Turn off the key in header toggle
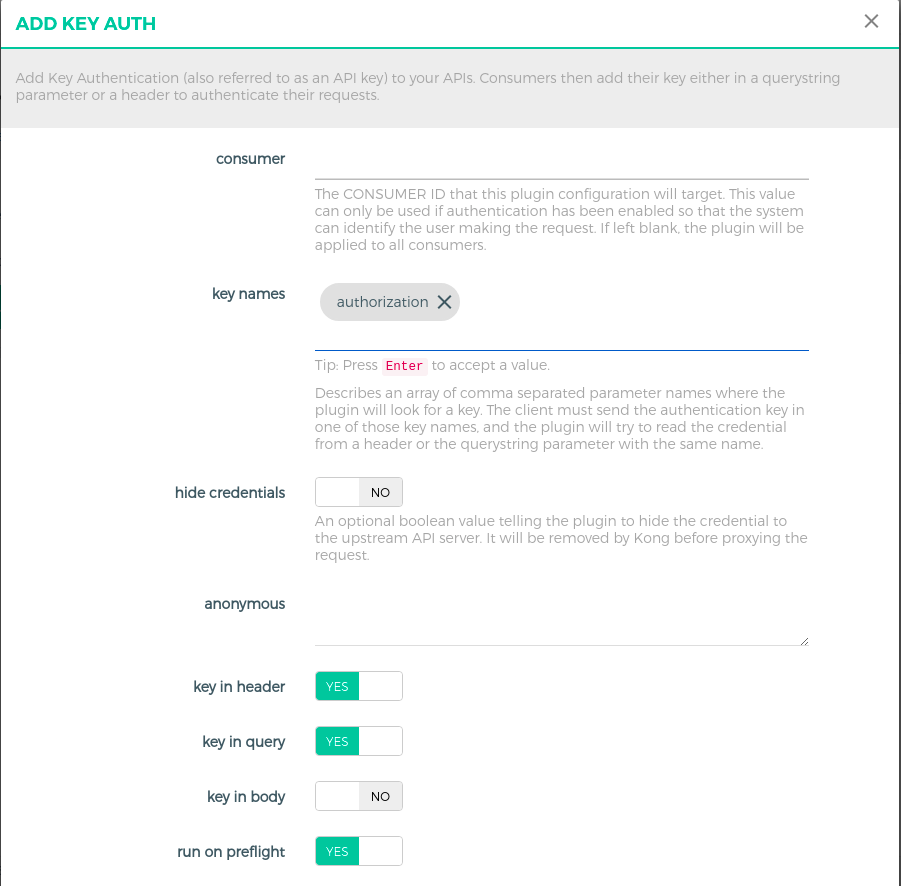901x886 pixels. click(x=358, y=686)
